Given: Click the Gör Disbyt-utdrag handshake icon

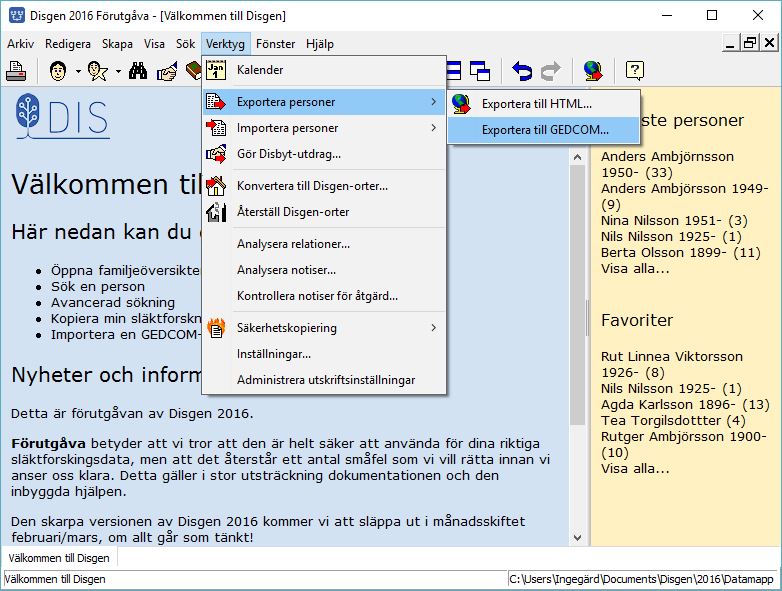Looking at the screenshot, I should 216,154.
